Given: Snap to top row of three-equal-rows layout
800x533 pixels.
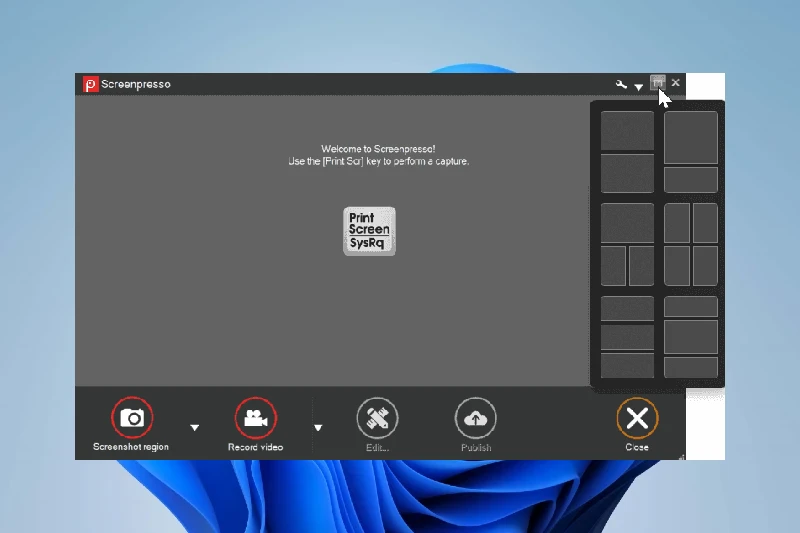Looking at the screenshot, I should (x=627, y=309).
